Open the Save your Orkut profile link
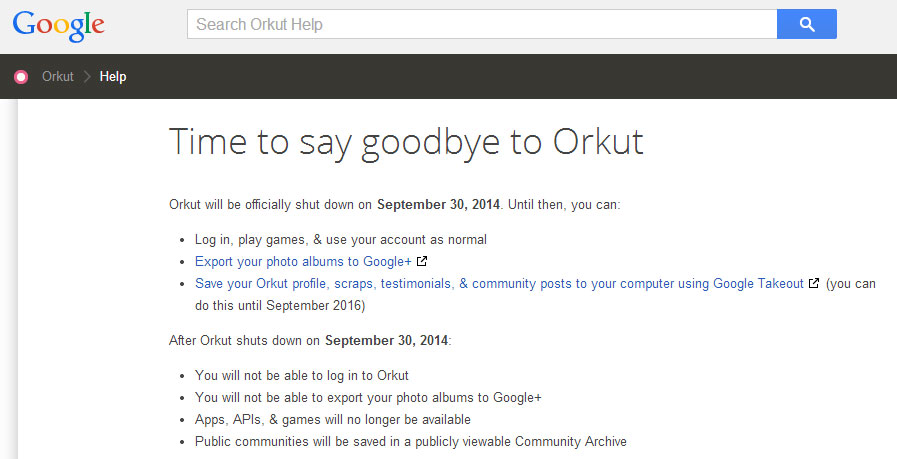This screenshot has width=897, height=459. [x=499, y=283]
